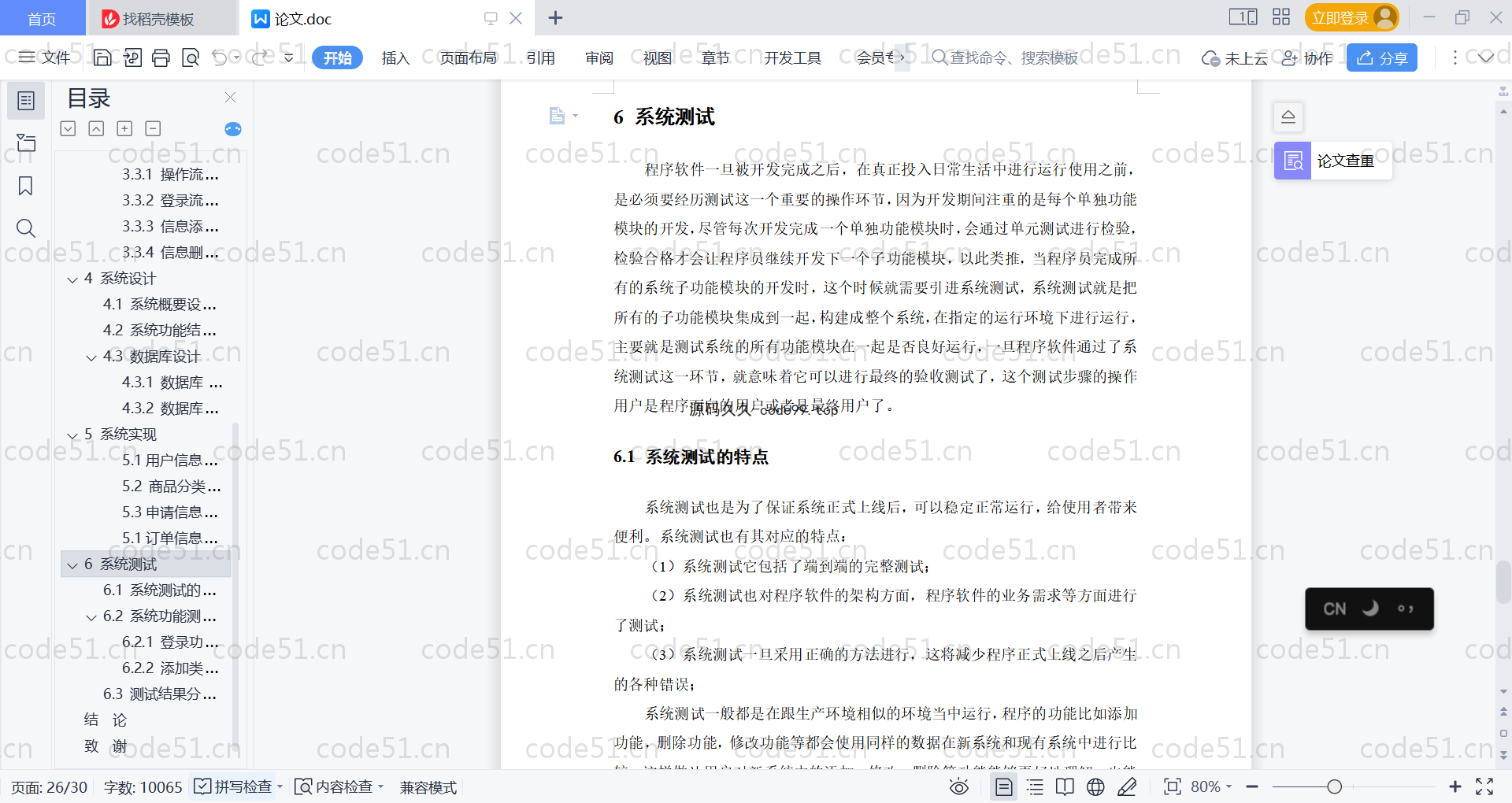The width and height of the screenshot is (1512, 803).
Task: Enter full screen mode icon
Action: tap(1484, 786)
